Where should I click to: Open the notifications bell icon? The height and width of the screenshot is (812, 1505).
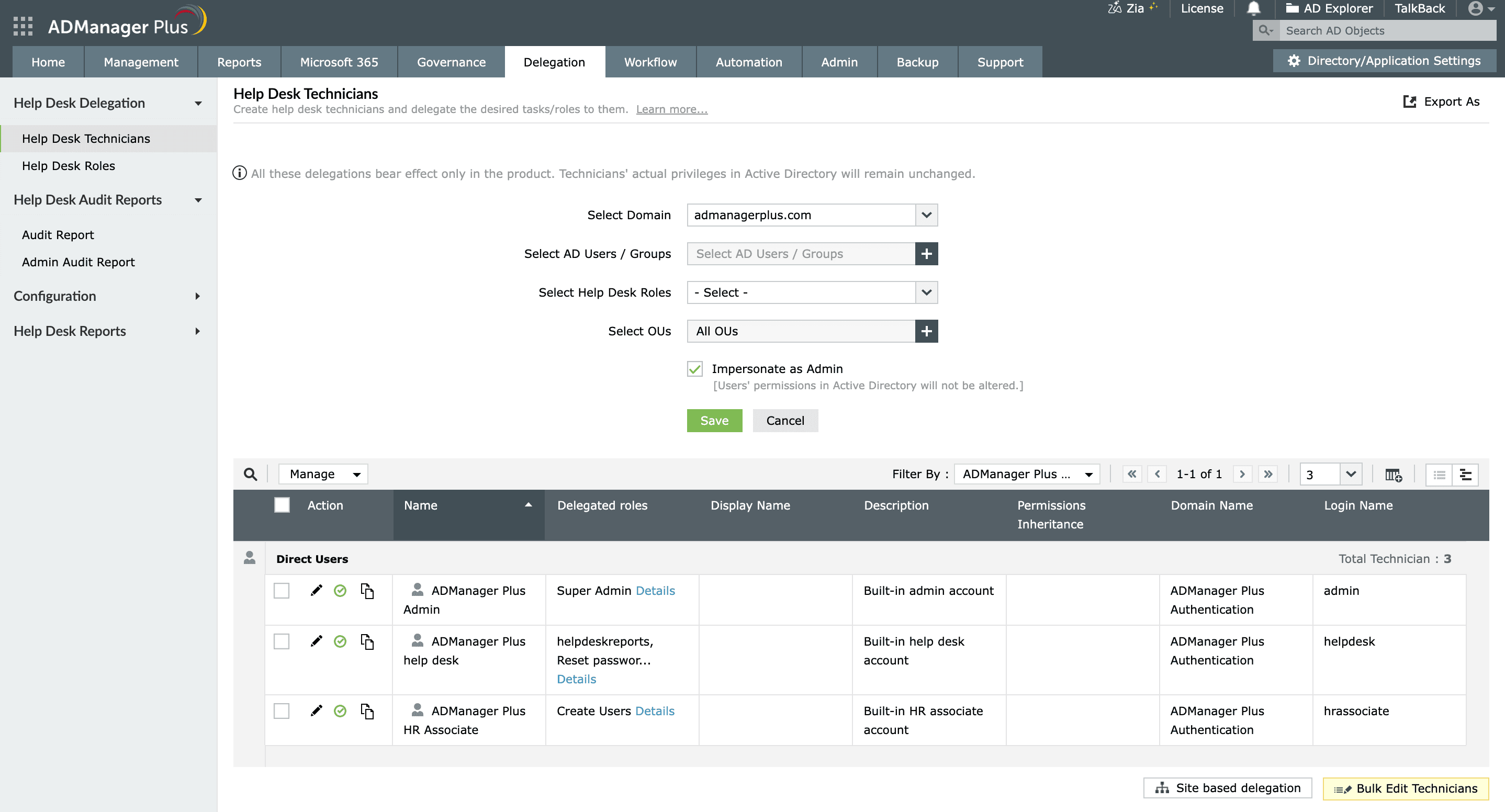tap(1253, 8)
